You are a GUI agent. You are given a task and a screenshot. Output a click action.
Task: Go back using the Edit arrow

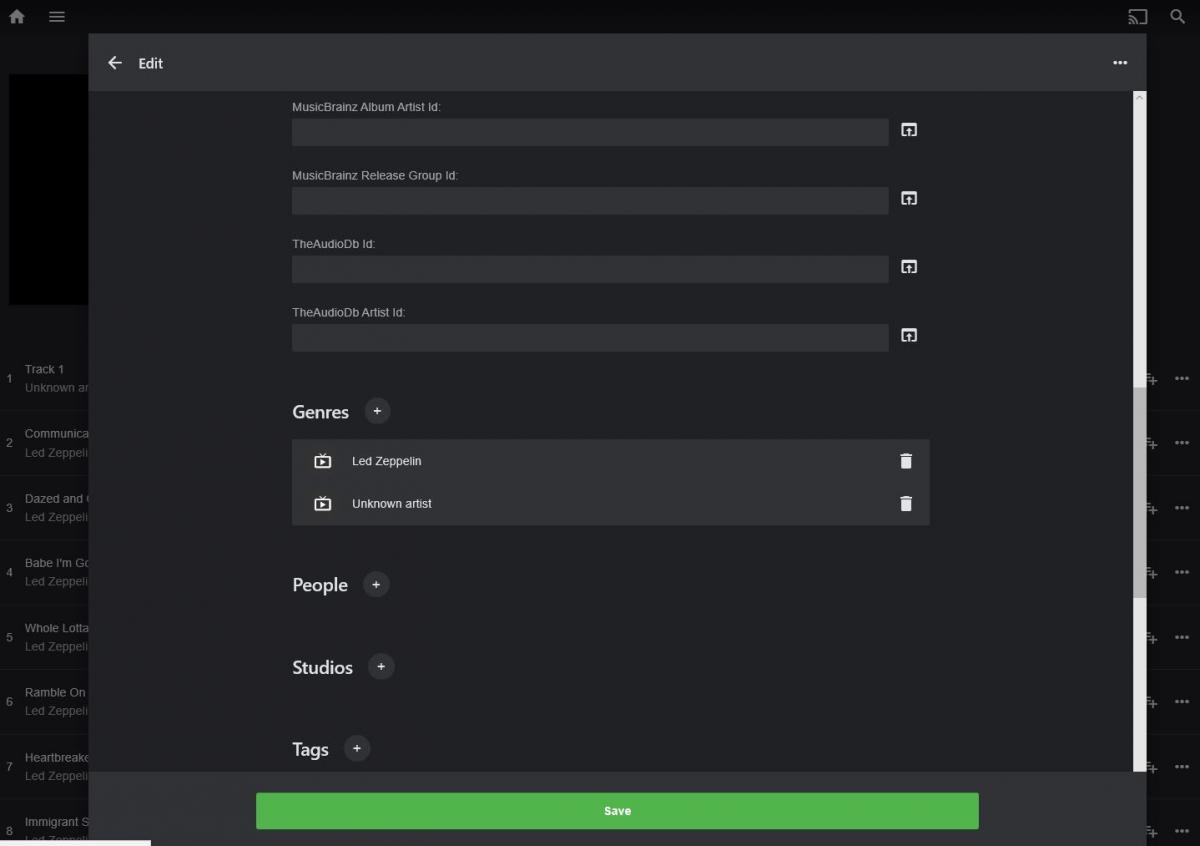tap(115, 63)
